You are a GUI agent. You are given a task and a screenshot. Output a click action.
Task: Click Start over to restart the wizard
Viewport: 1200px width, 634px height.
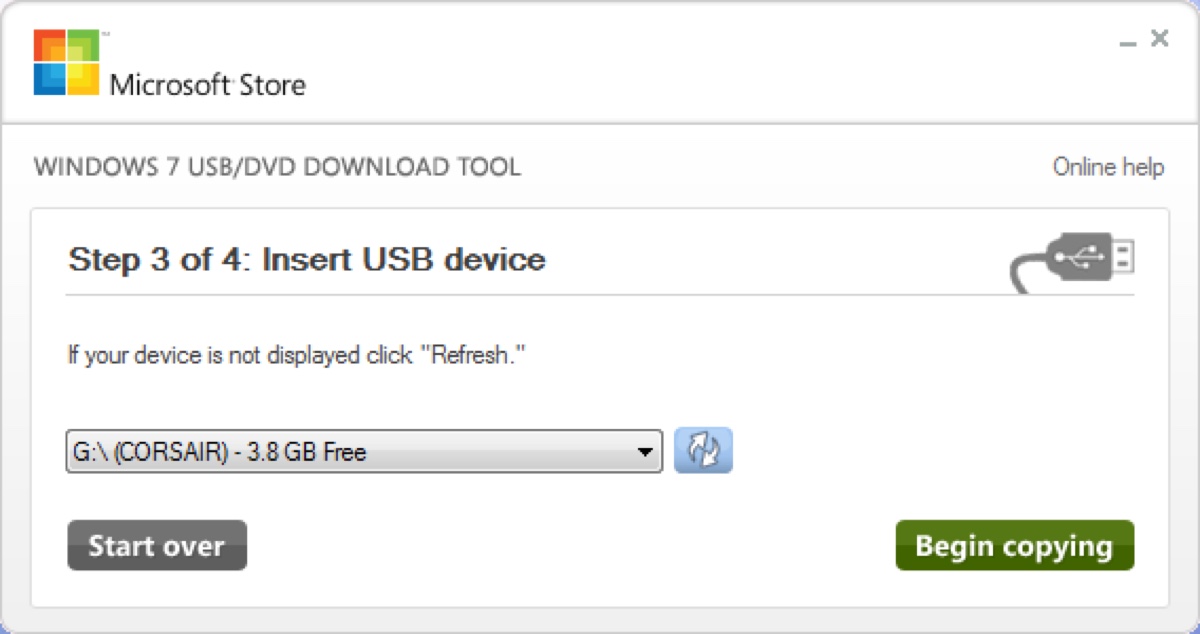tap(156, 546)
